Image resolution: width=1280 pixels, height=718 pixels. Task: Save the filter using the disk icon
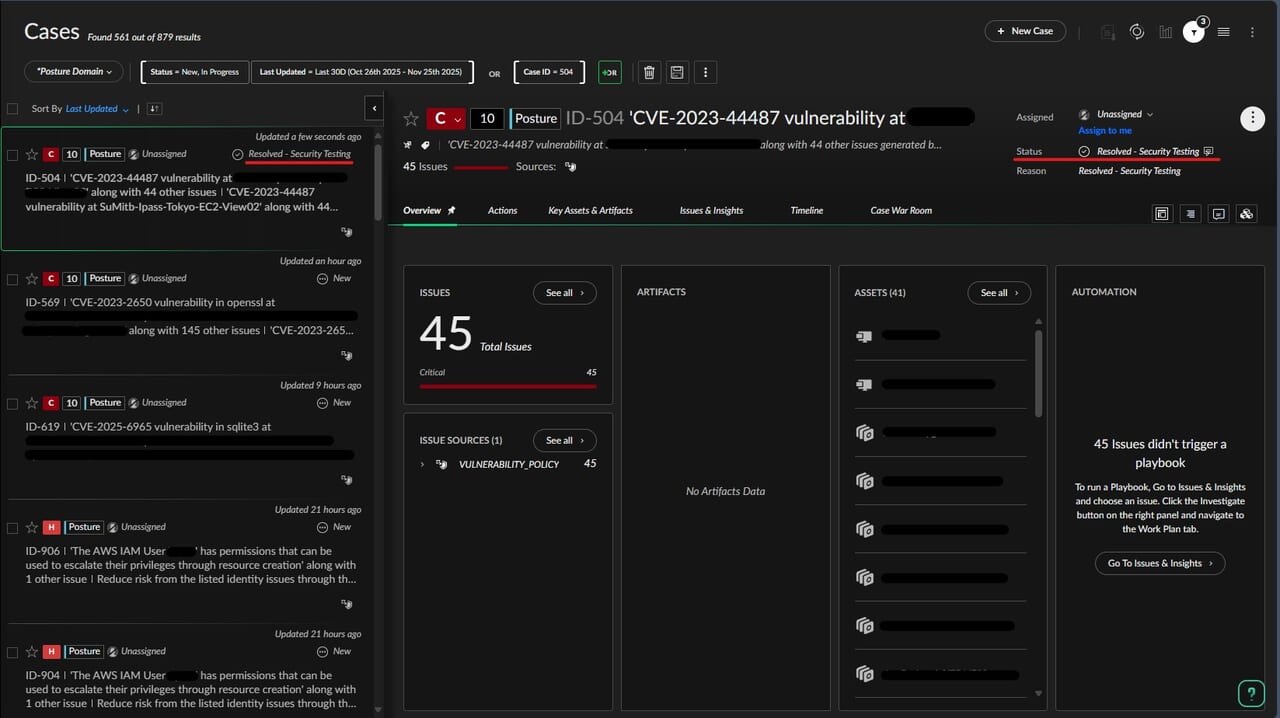point(677,72)
